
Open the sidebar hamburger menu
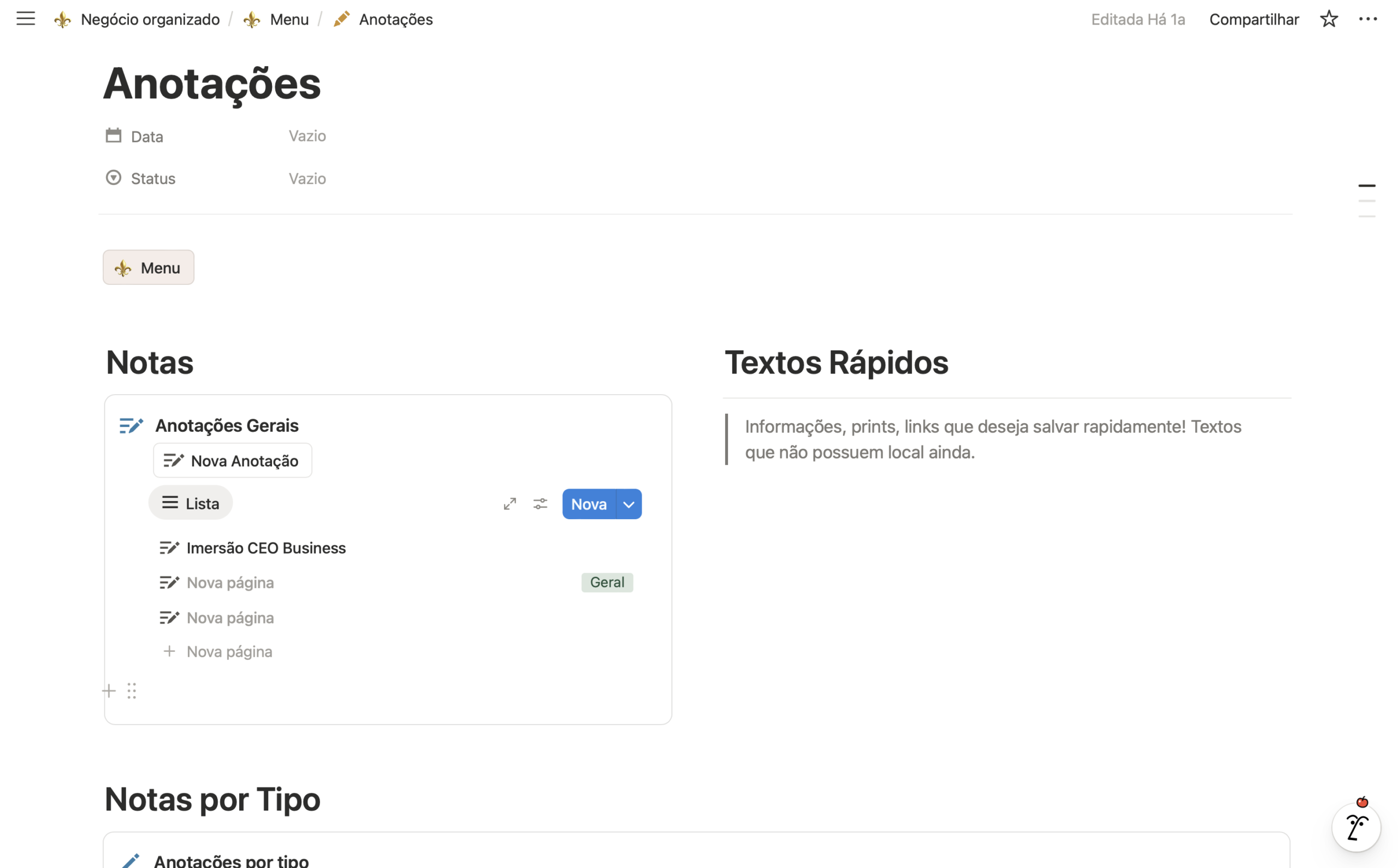[25, 19]
